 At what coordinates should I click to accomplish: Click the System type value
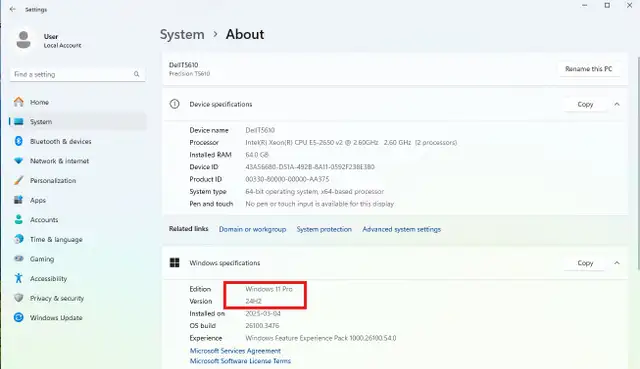coord(315,191)
